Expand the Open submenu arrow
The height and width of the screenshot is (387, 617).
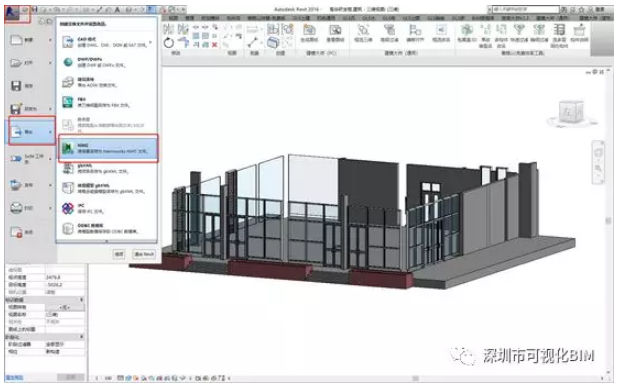pyautogui.click(x=50, y=63)
